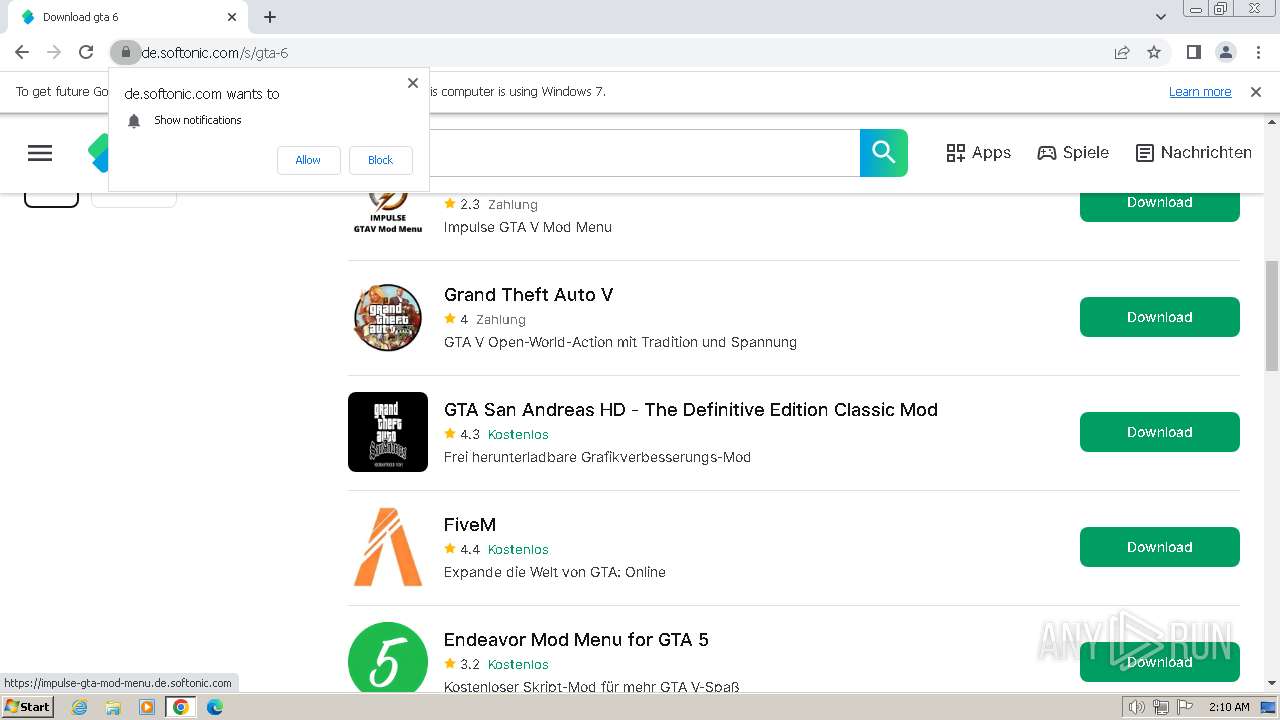Close the notification permission popup
This screenshot has height=720, width=1280.
[413, 83]
